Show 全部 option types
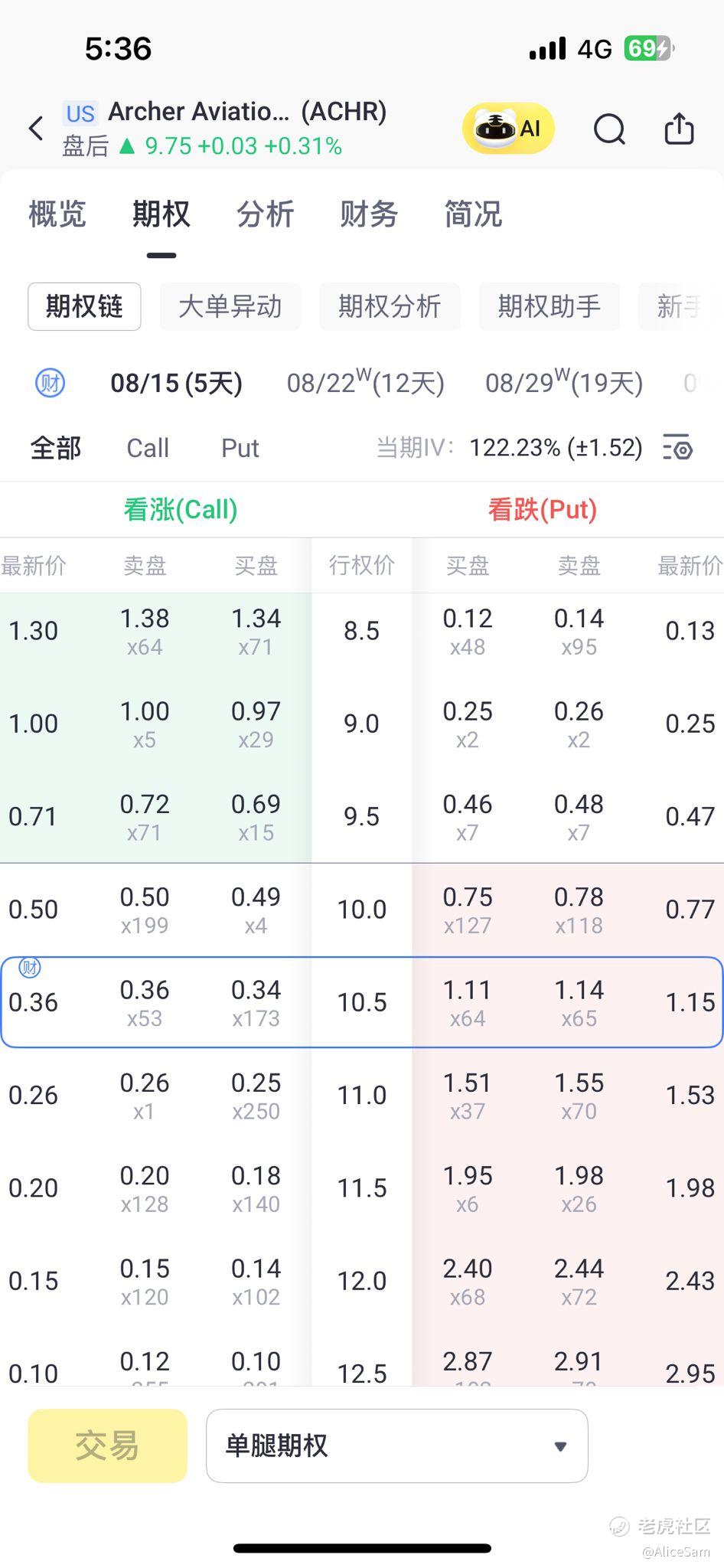724x1568 pixels. pos(56,448)
